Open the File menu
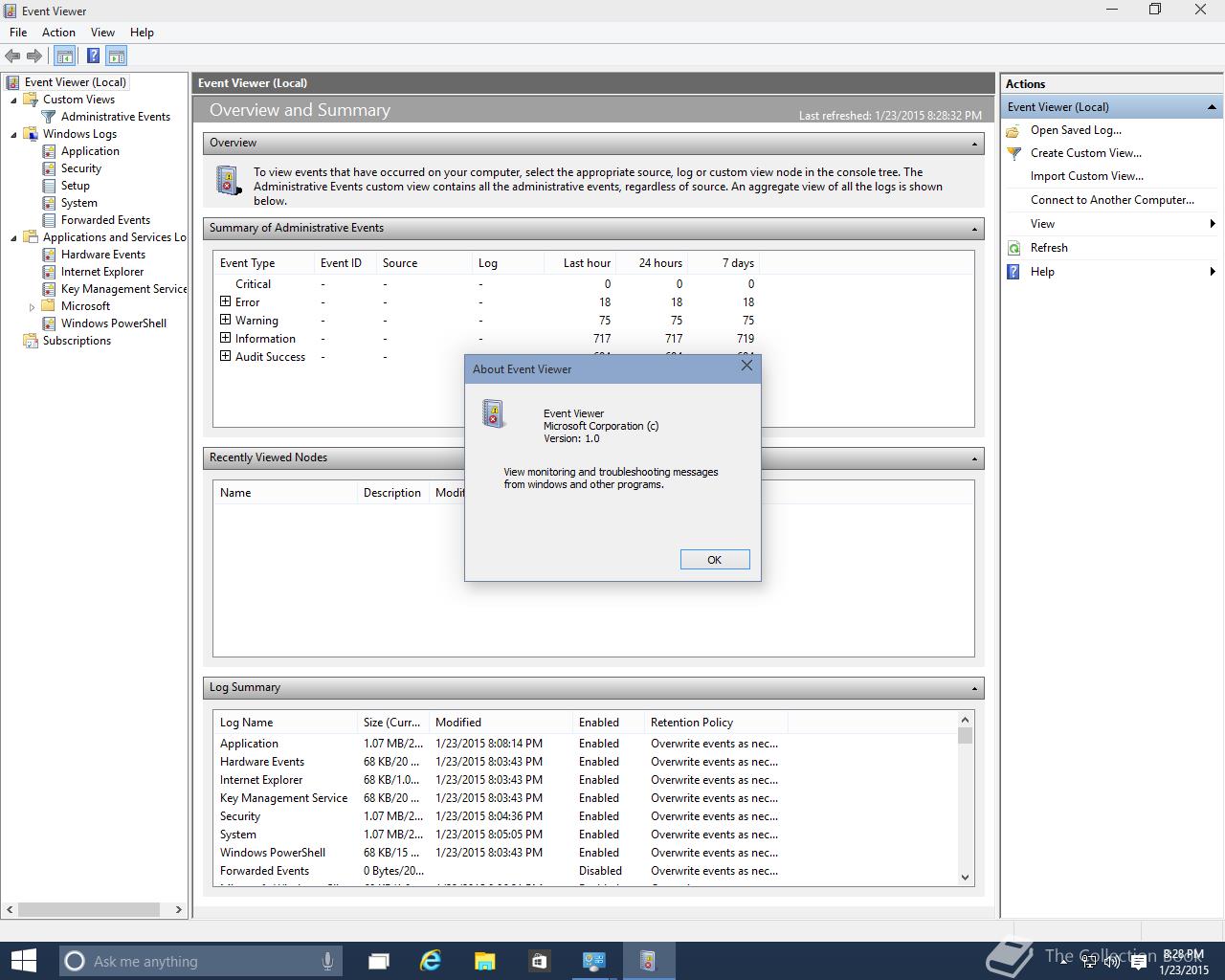The height and width of the screenshot is (980, 1225). pyautogui.click(x=18, y=33)
